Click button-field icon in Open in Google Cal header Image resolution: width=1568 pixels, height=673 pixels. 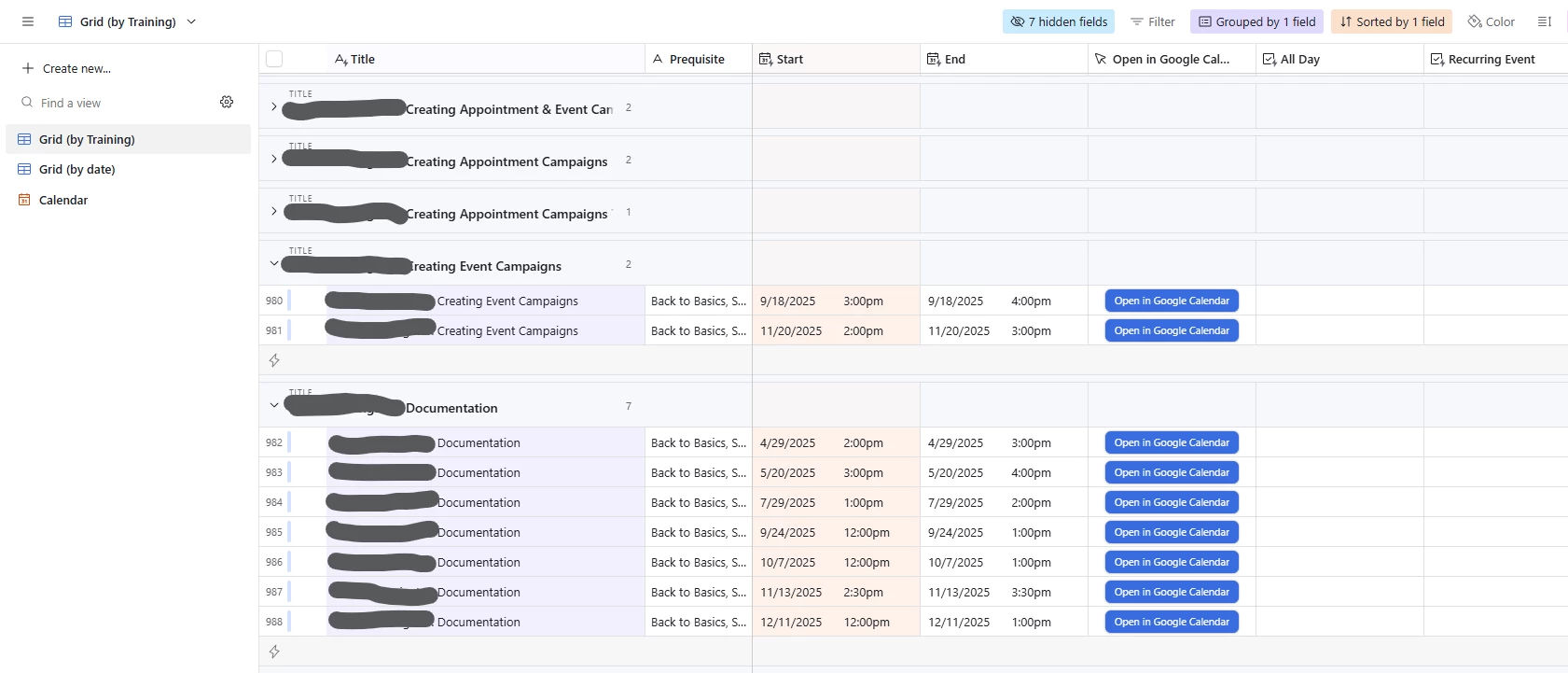(x=1101, y=59)
